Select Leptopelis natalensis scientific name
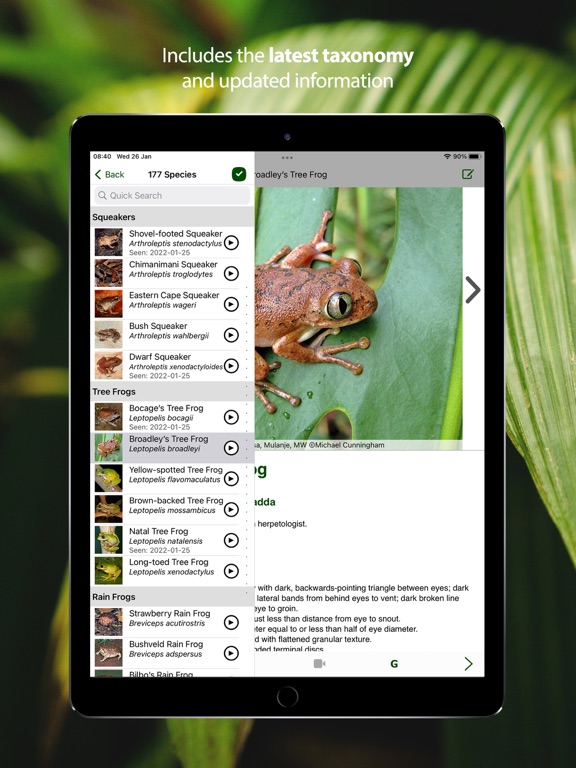Screen dimensions: 576x768 166,541
